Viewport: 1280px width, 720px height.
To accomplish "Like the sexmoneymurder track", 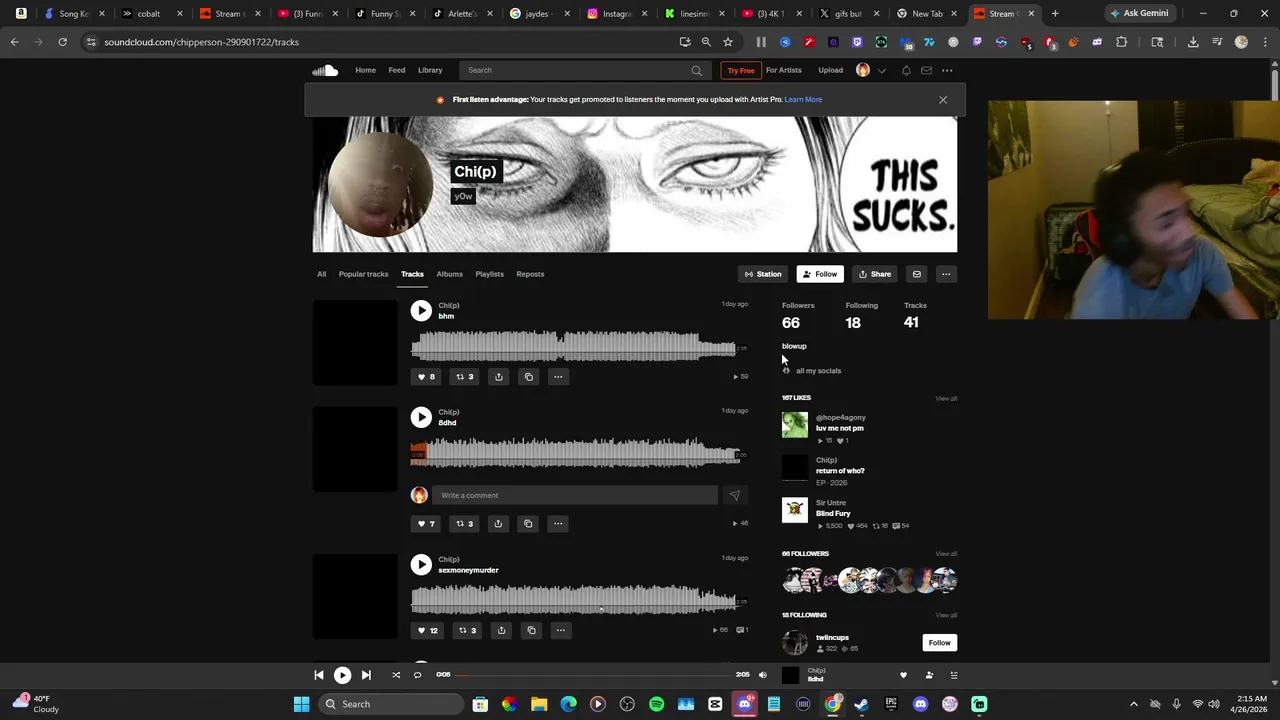I will [x=428, y=630].
